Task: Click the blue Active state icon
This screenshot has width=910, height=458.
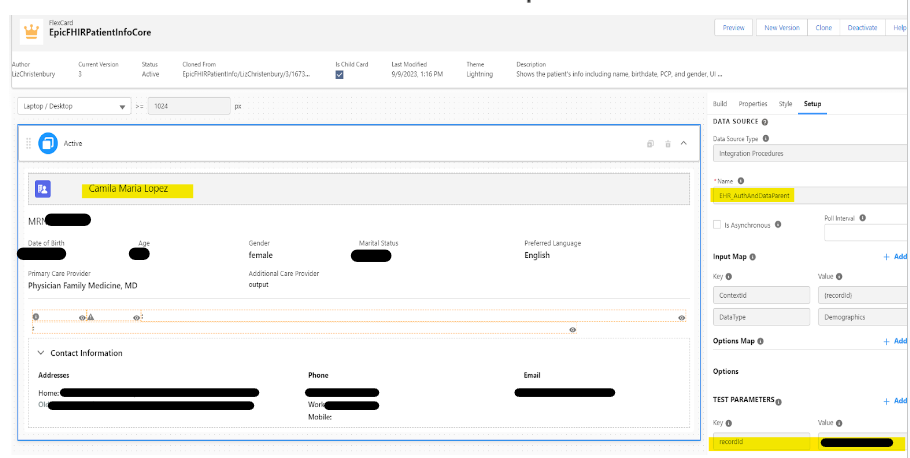Action: [x=48, y=143]
